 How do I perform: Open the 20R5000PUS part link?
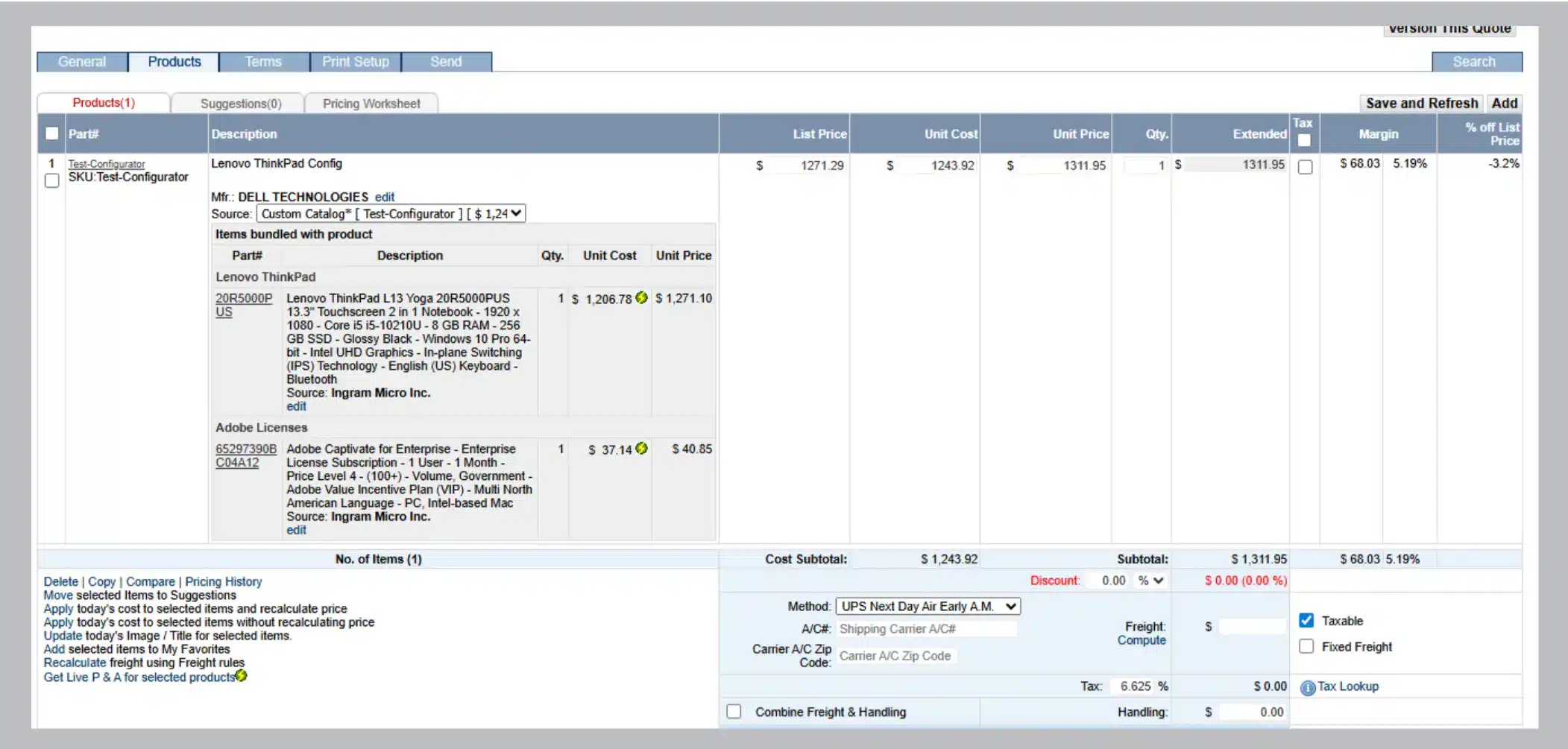[x=243, y=305]
